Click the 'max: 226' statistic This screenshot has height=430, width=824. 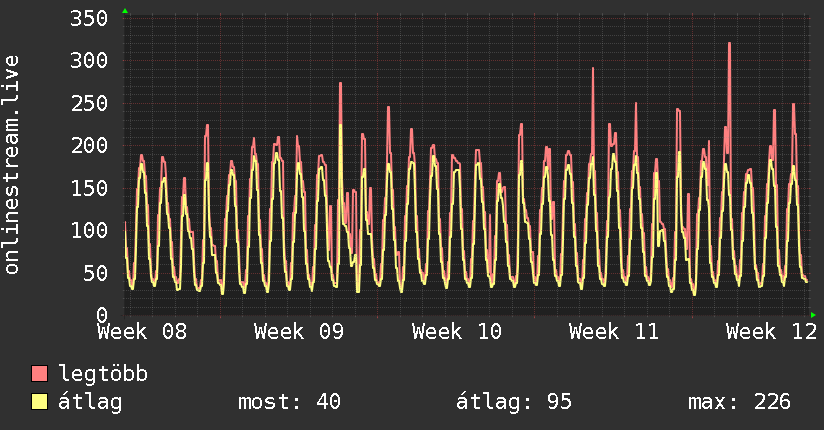tap(739, 402)
